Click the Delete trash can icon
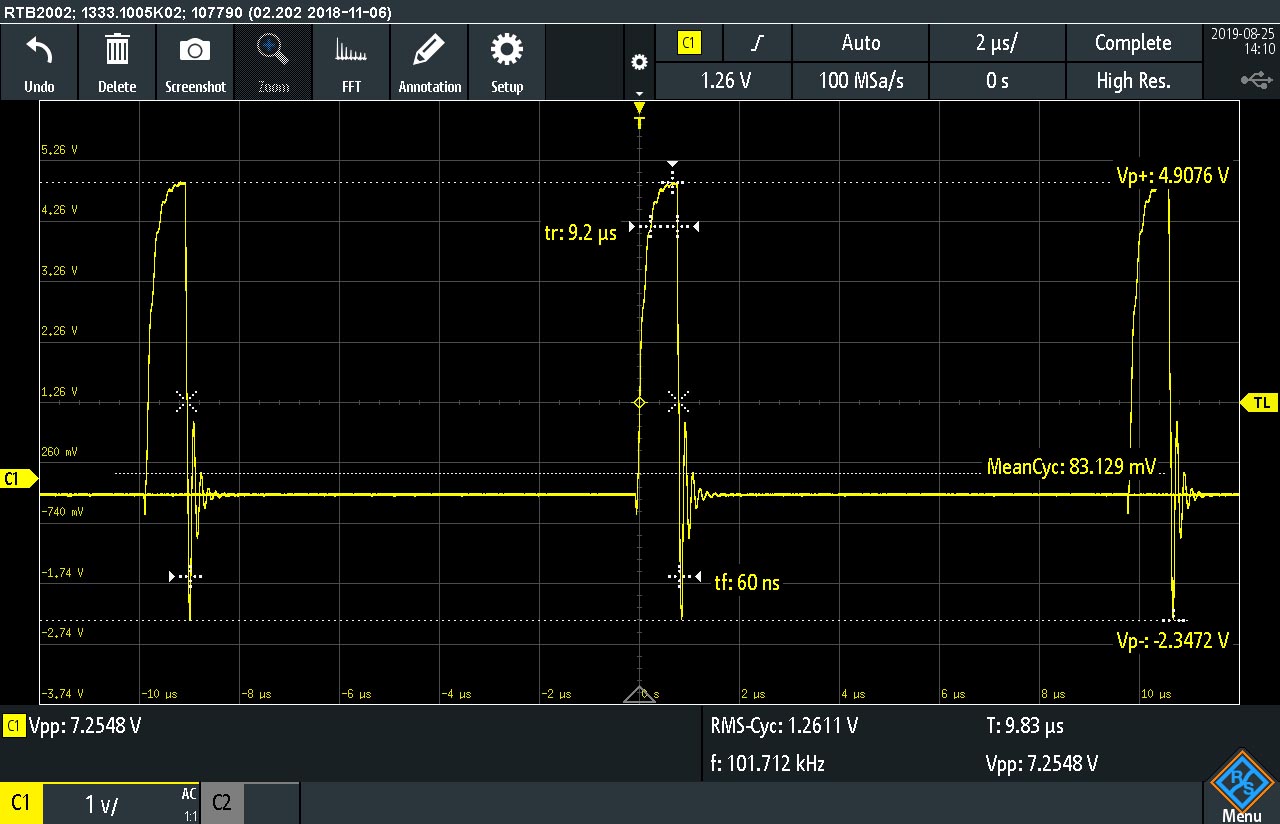 pos(117,50)
